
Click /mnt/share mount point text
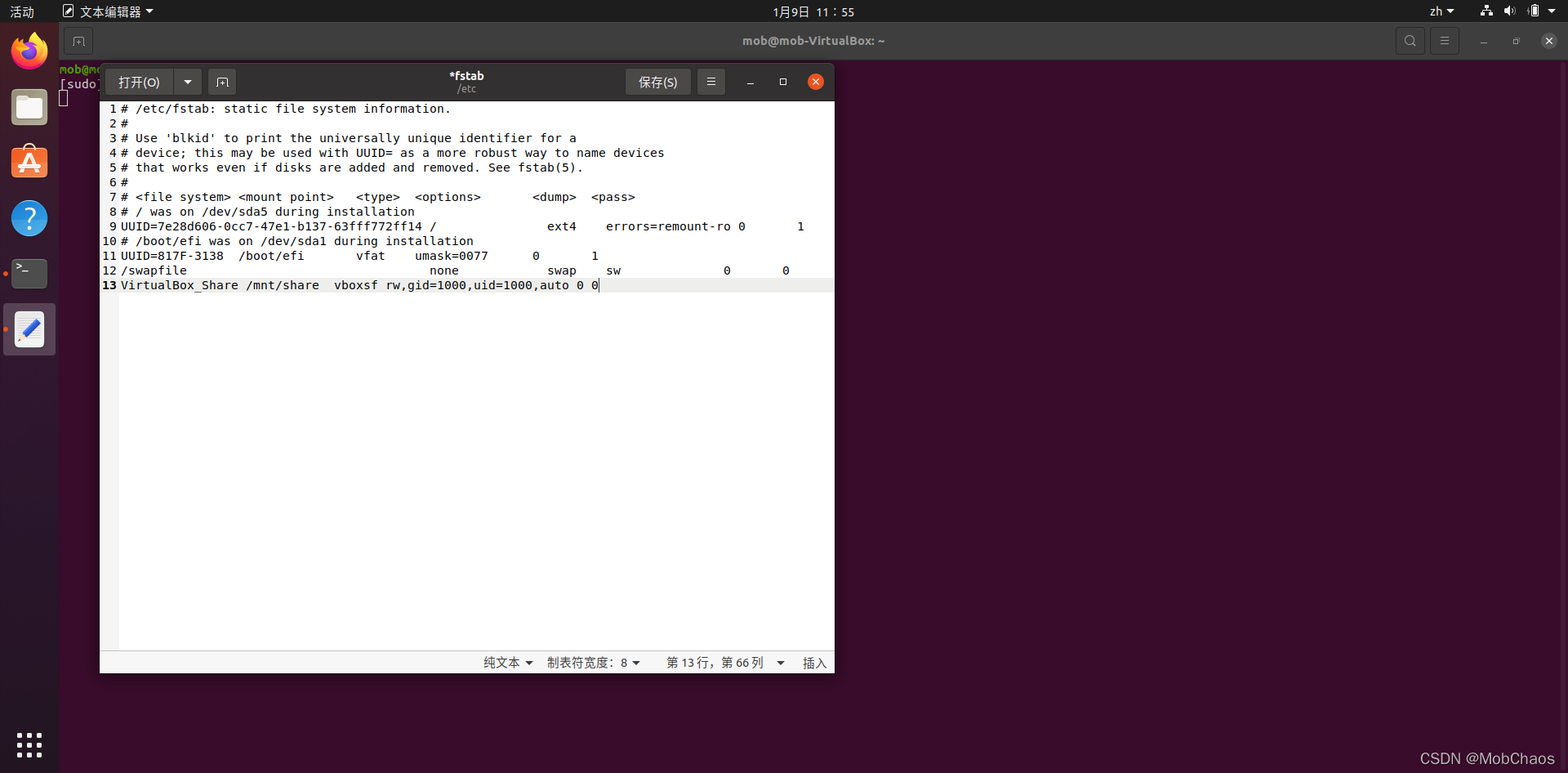pos(283,285)
